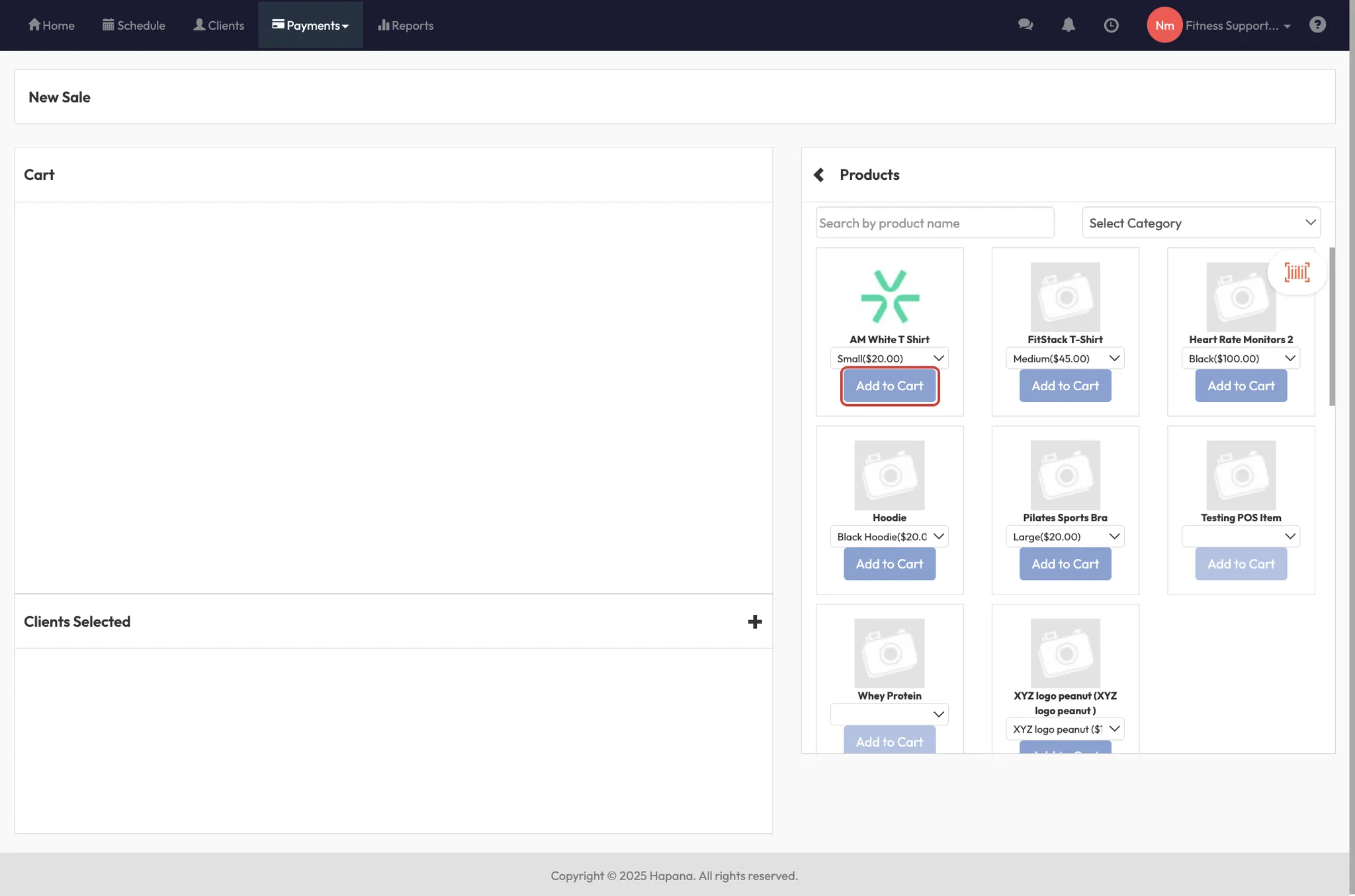1355x896 pixels.
Task: Go to the Schedule tab
Action: pos(134,25)
